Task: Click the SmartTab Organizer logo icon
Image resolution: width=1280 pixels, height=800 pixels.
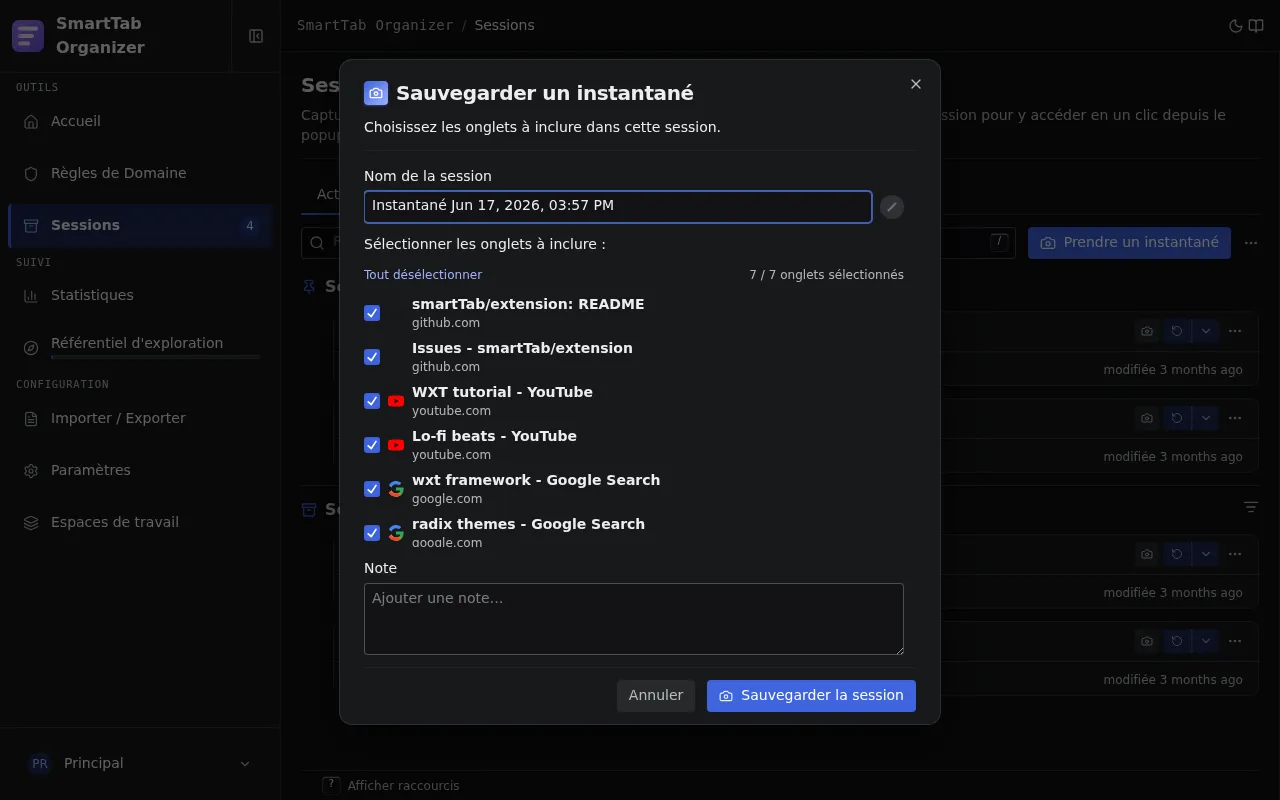Action: [x=28, y=36]
